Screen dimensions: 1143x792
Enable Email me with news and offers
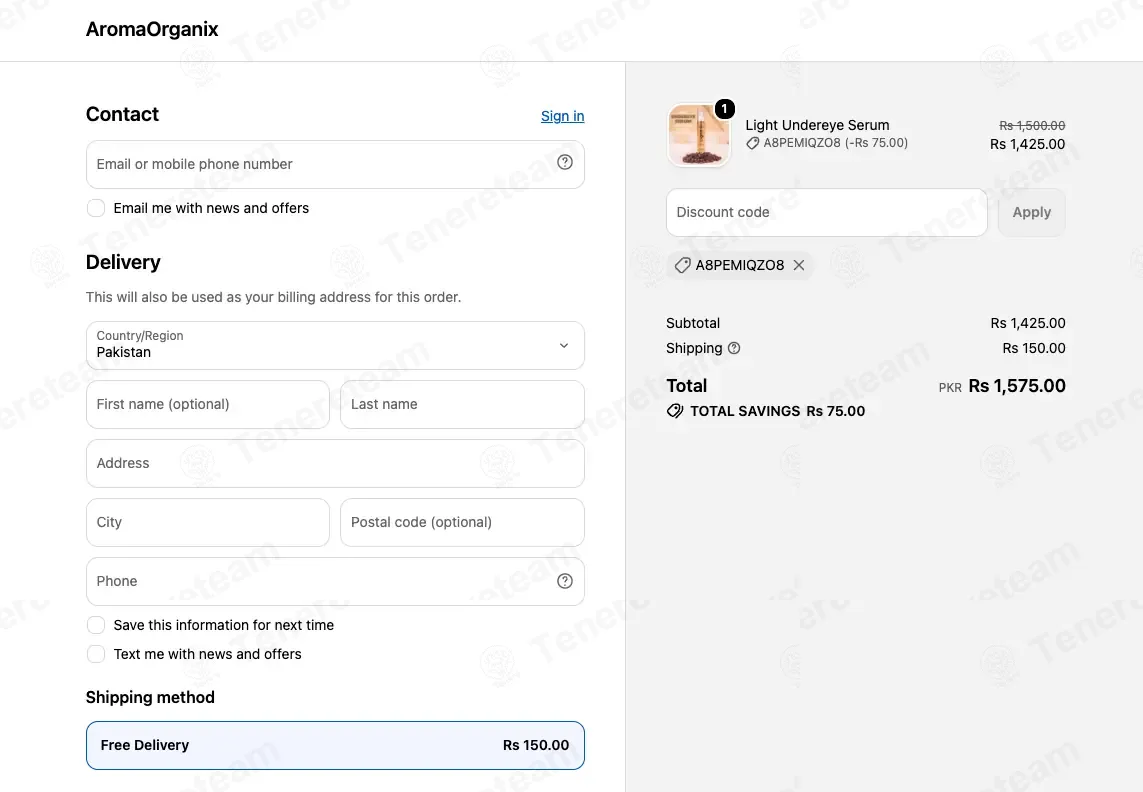pos(95,209)
